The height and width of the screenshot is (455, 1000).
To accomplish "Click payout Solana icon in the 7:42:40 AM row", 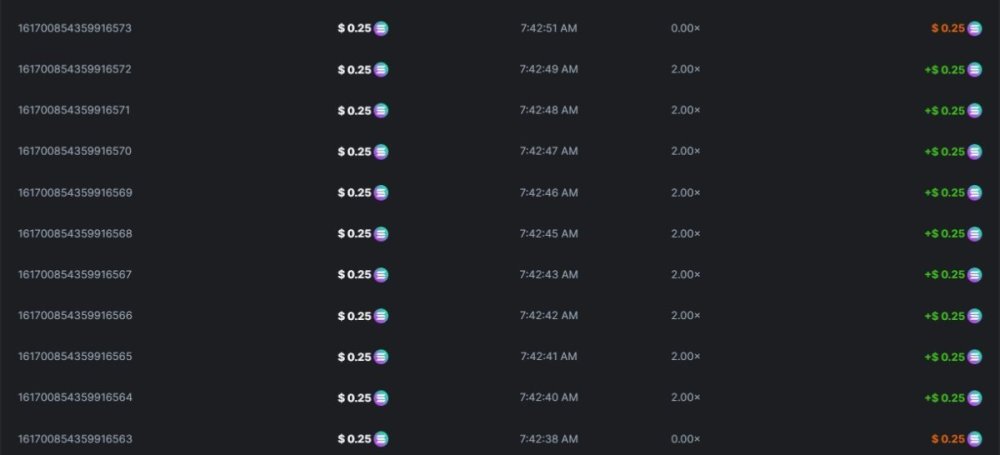I will (974, 398).
